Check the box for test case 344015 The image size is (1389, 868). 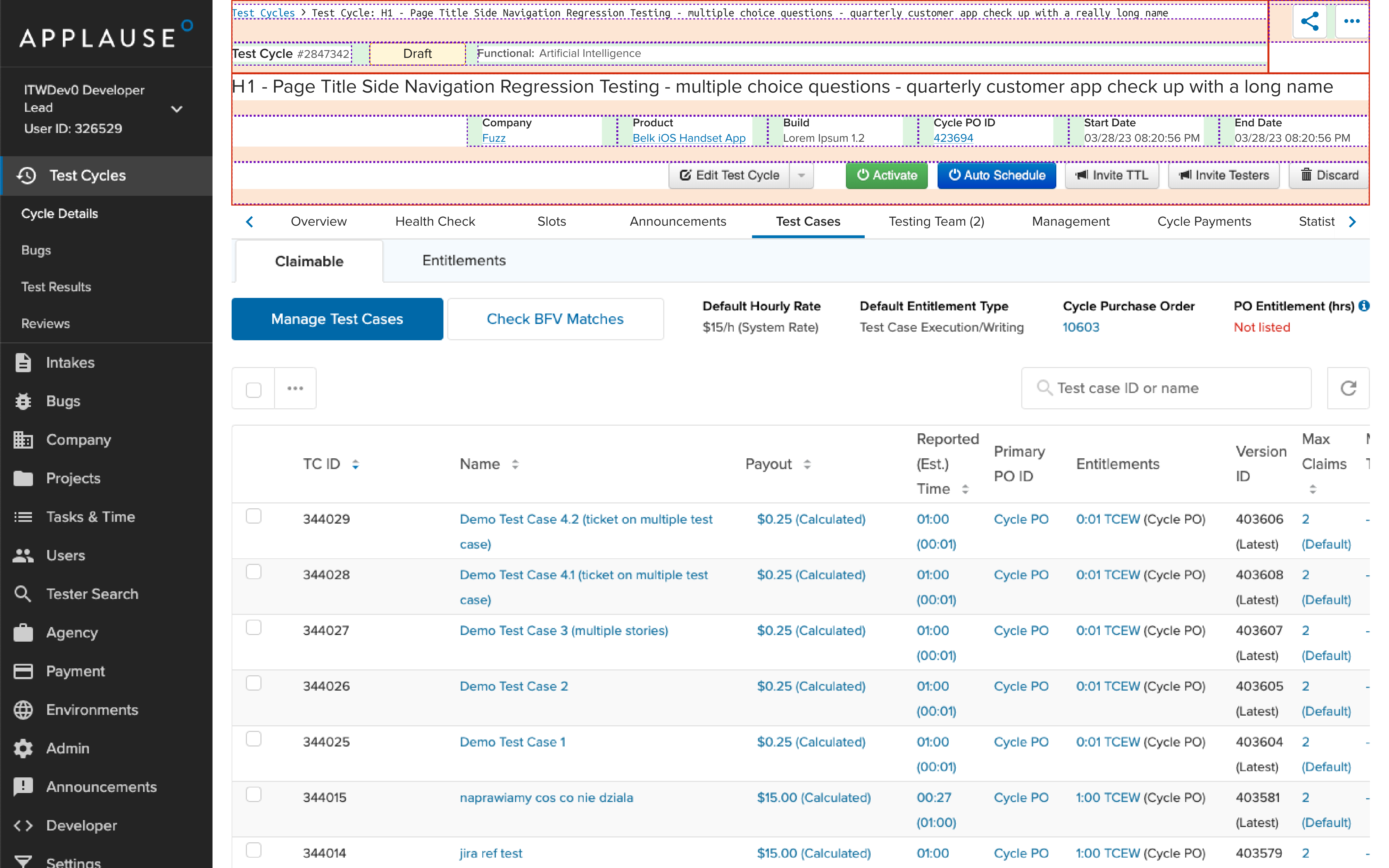[x=253, y=794]
